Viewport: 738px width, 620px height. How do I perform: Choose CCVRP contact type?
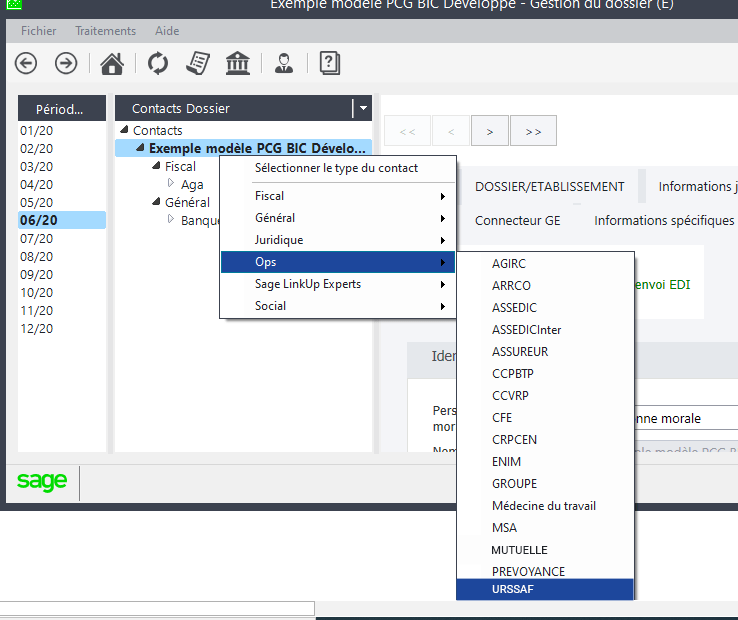tap(545, 396)
